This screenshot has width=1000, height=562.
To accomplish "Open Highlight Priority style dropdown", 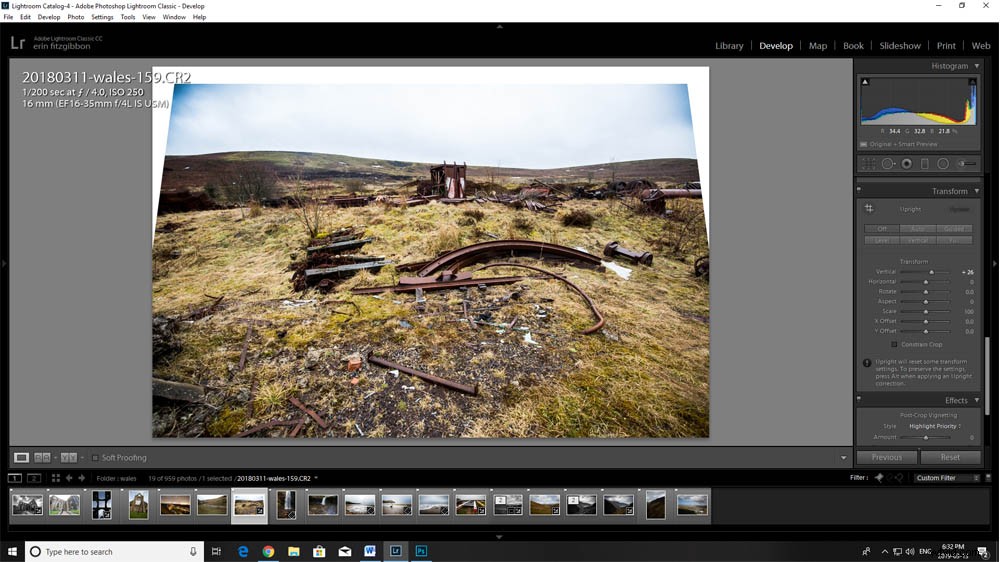I will click(935, 426).
